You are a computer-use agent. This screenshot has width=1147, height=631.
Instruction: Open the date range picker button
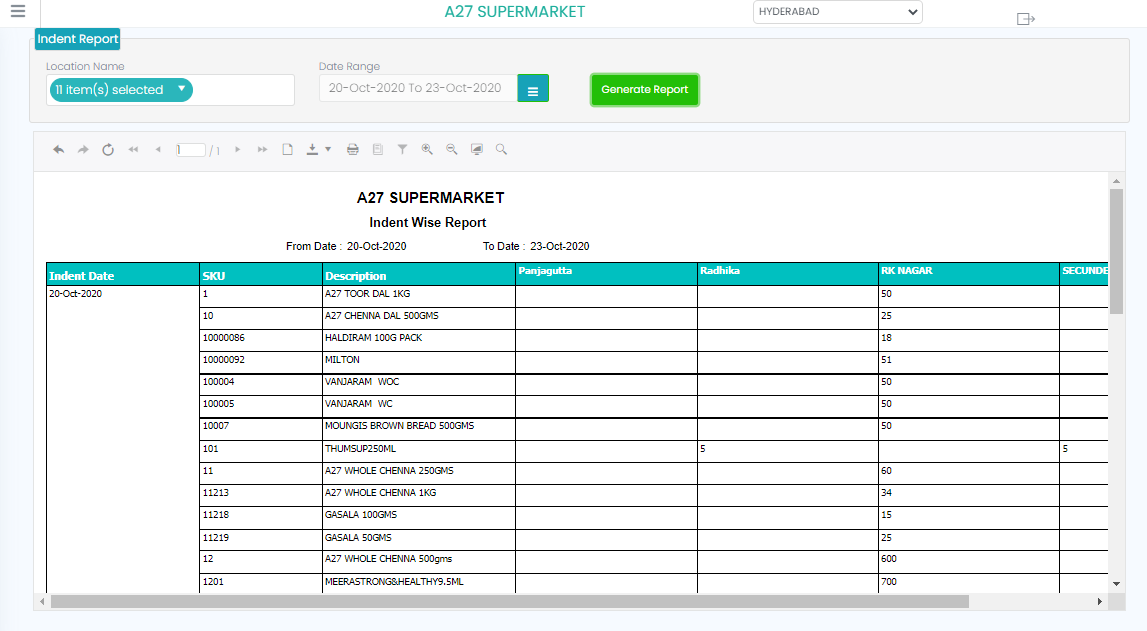[533, 89]
